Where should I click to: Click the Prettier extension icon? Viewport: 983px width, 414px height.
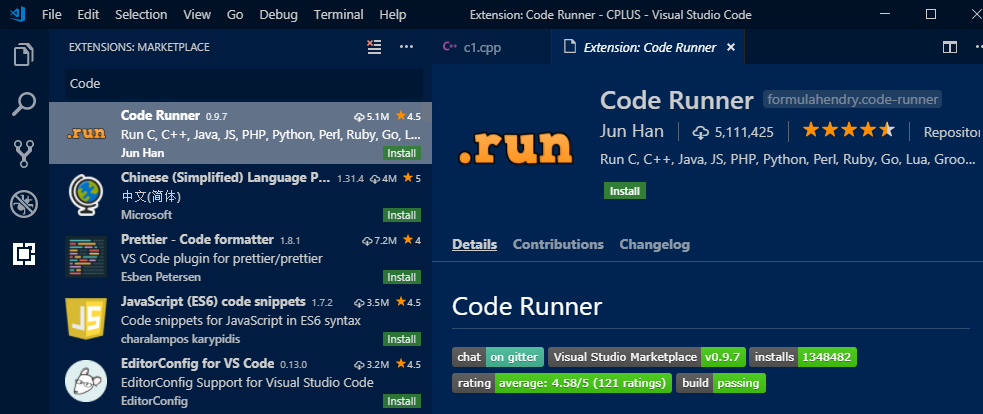click(x=86, y=257)
